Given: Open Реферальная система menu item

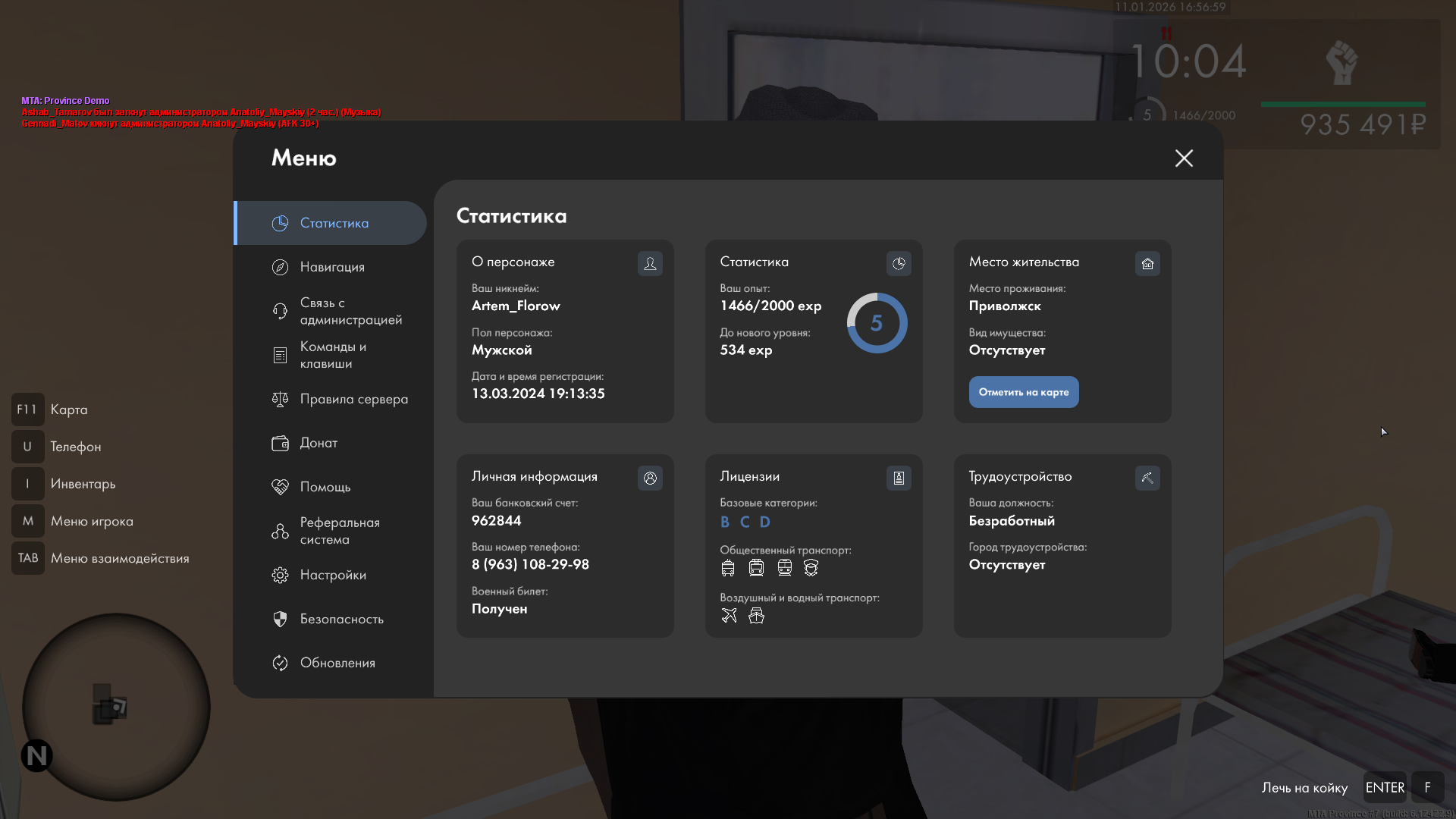Looking at the screenshot, I should point(339,531).
